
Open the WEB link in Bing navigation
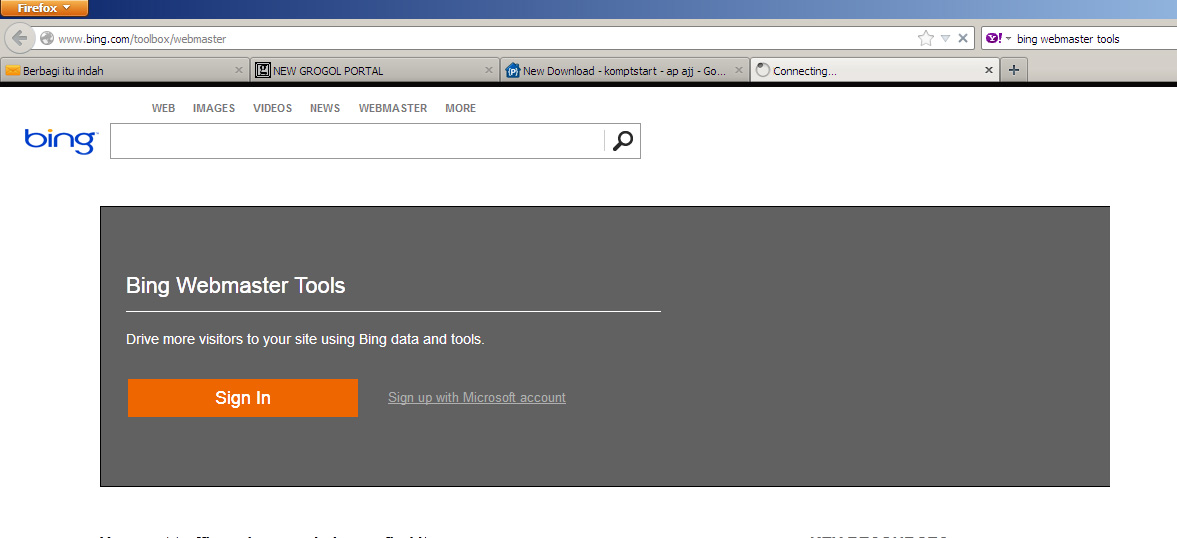click(x=164, y=108)
